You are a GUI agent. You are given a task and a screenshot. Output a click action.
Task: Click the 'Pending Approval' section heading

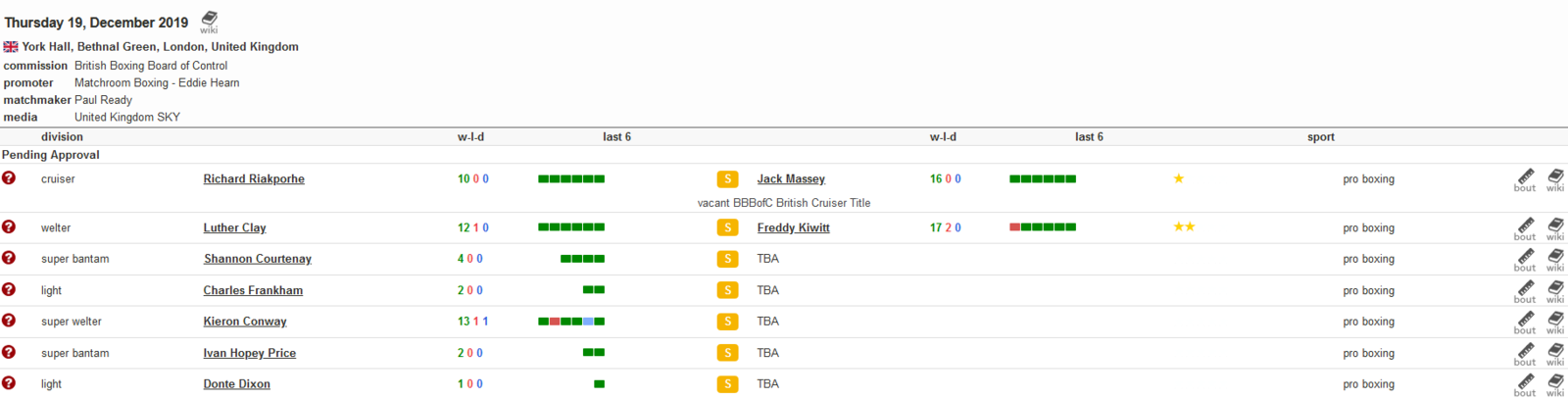point(51,155)
